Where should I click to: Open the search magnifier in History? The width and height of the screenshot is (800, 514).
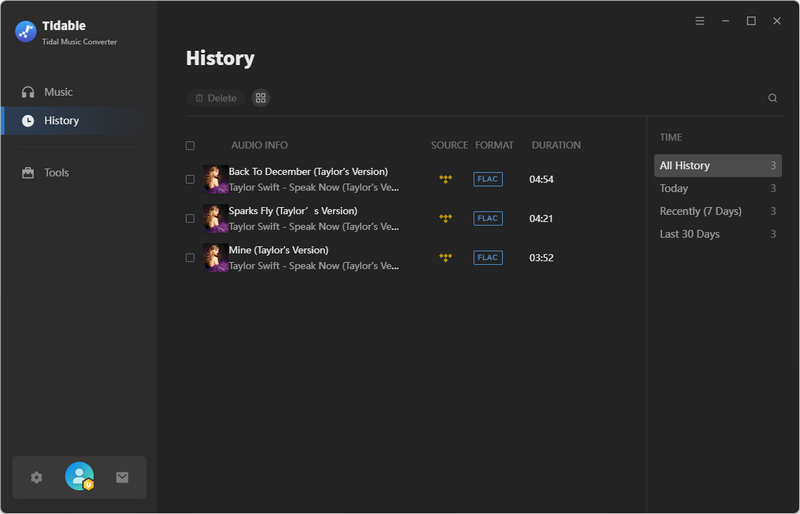click(x=772, y=98)
